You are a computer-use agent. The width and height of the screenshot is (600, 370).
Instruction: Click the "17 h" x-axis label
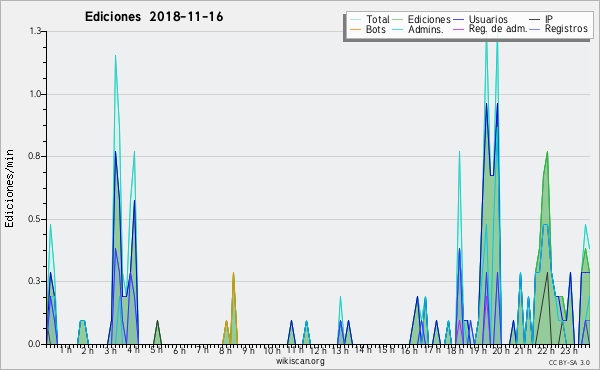[x=432, y=350]
